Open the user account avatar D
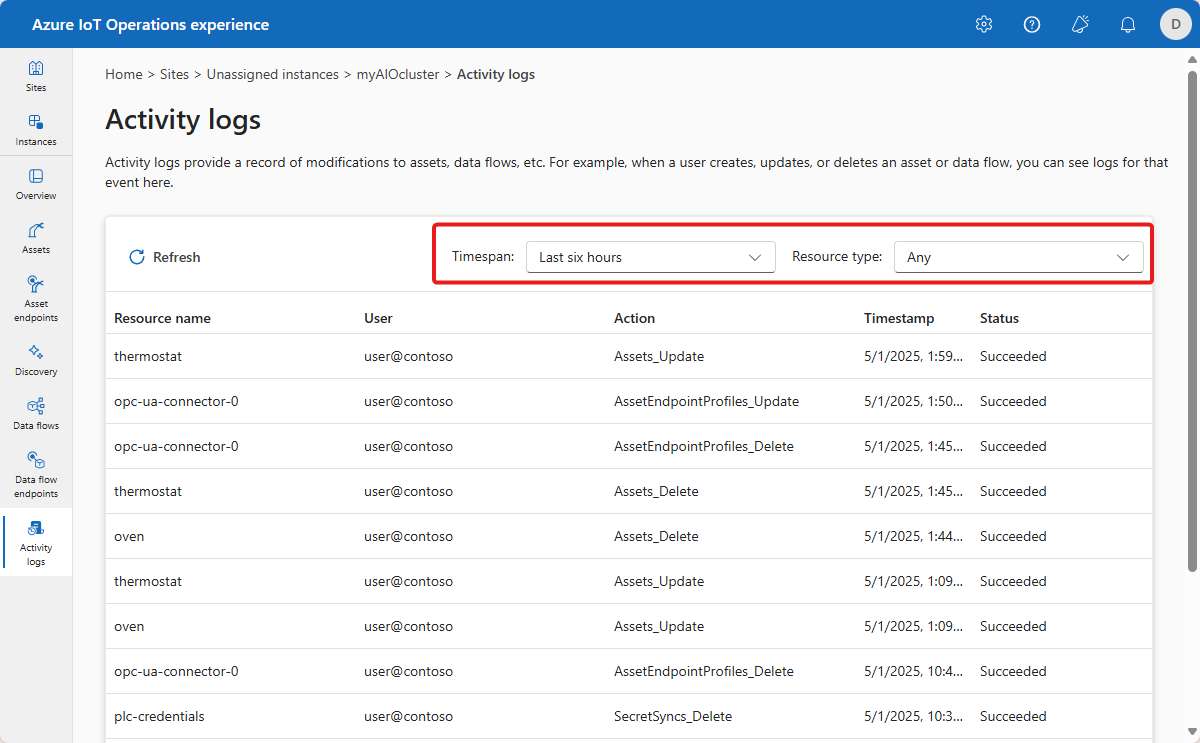Viewport: 1200px width, 743px height. pyautogui.click(x=1175, y=24)
